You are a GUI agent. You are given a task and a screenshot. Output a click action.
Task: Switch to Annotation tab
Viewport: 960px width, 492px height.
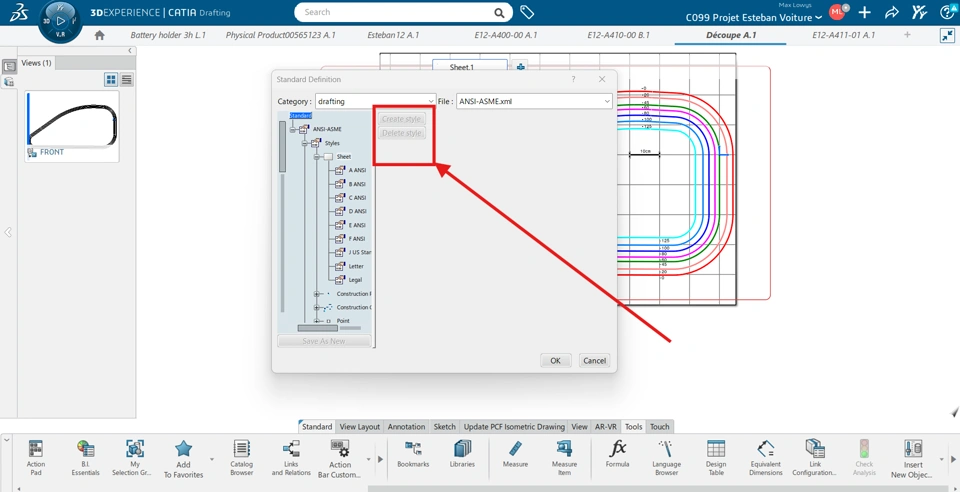[407, 427]
